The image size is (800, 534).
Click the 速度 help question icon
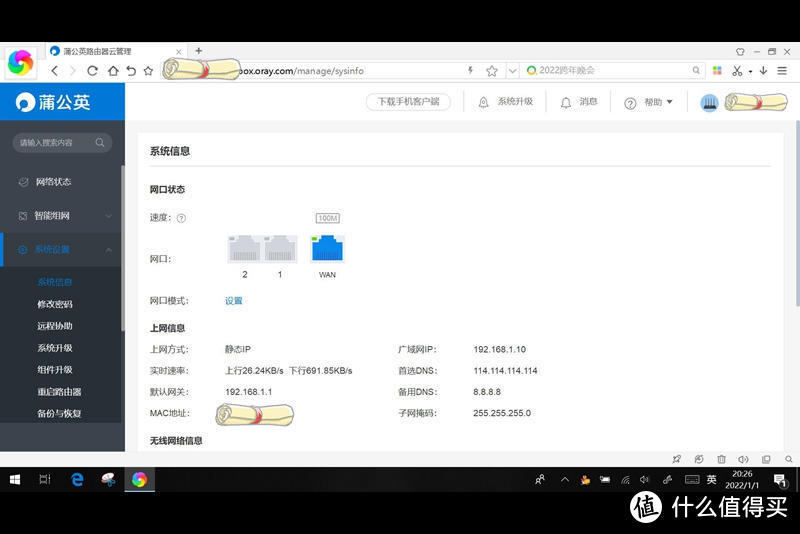[181, 218]
